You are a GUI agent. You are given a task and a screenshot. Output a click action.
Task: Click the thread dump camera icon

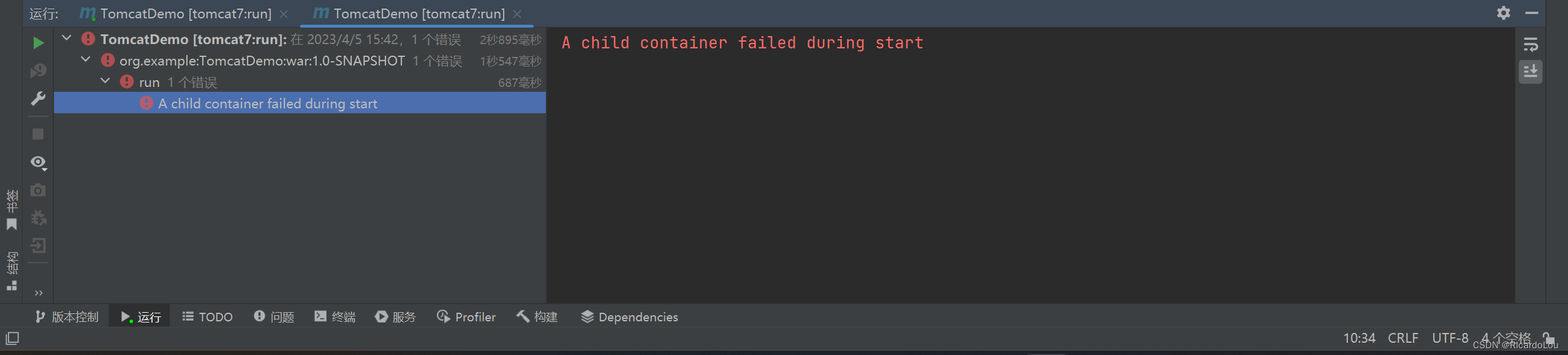click(x=38, y=190)
